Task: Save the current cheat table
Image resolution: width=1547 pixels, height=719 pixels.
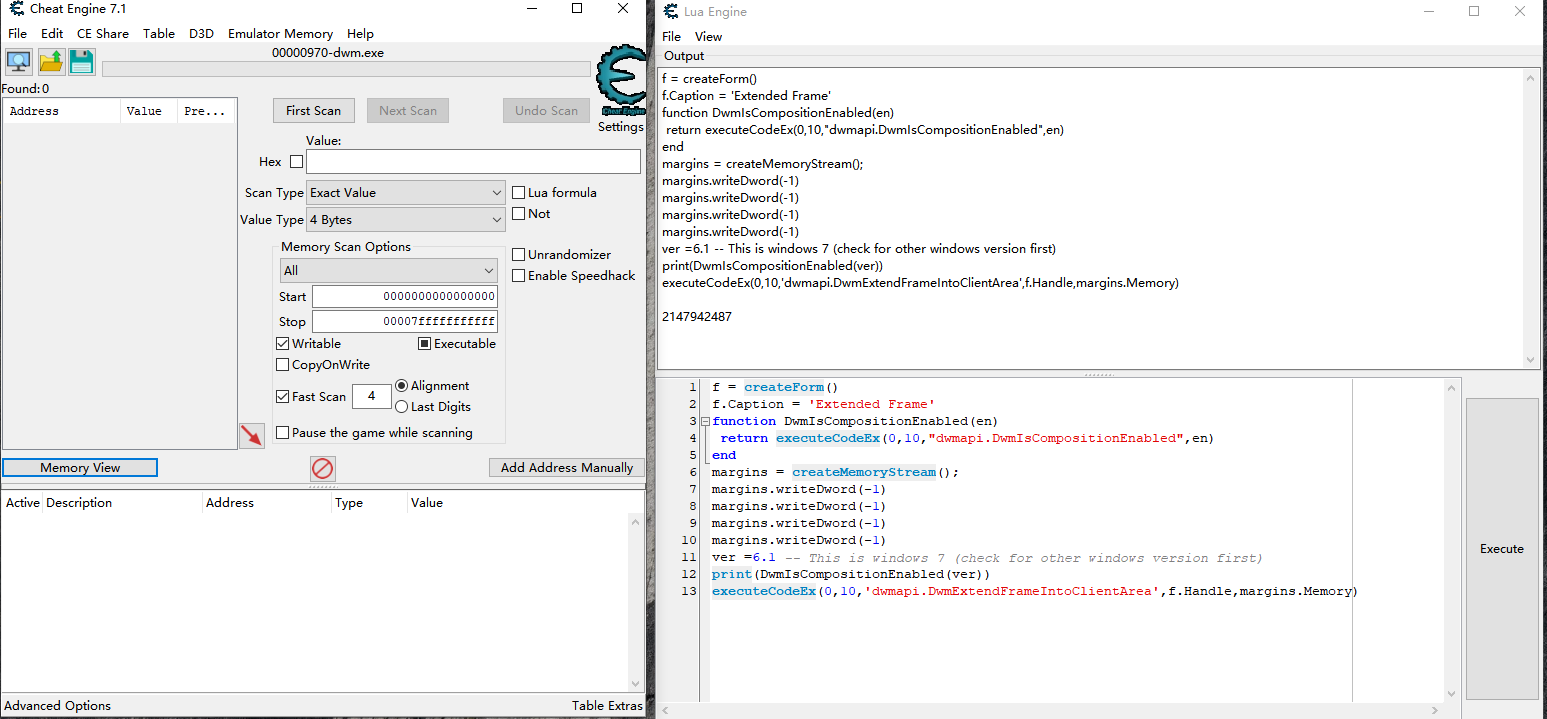Action: pos(81,61)
